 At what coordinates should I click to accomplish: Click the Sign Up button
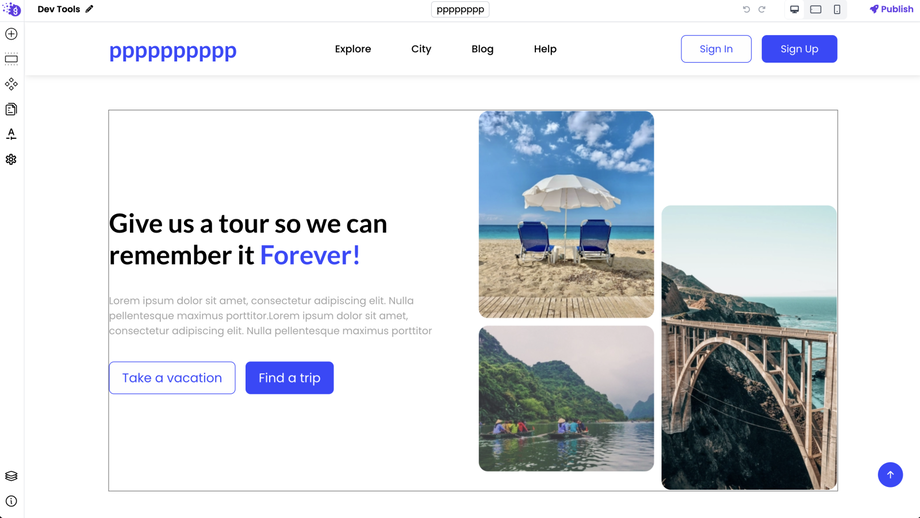pyautogui.click(x=799, y=49)
